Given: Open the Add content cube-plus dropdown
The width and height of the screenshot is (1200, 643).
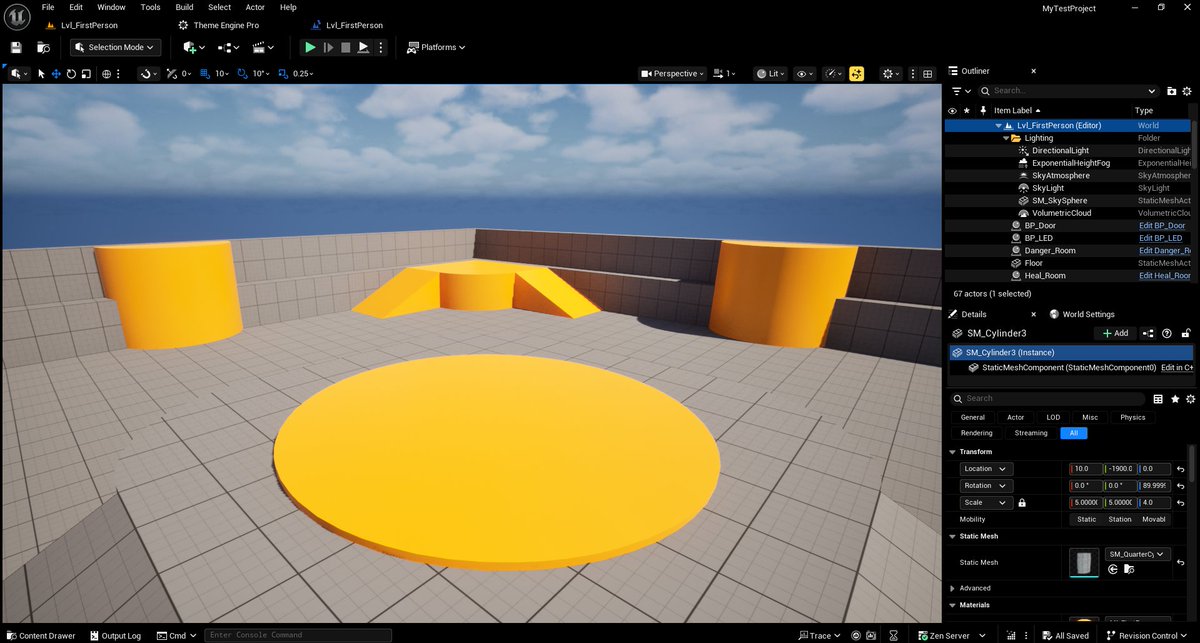Looking at the screenshot, I should click(x=193, y=47).
